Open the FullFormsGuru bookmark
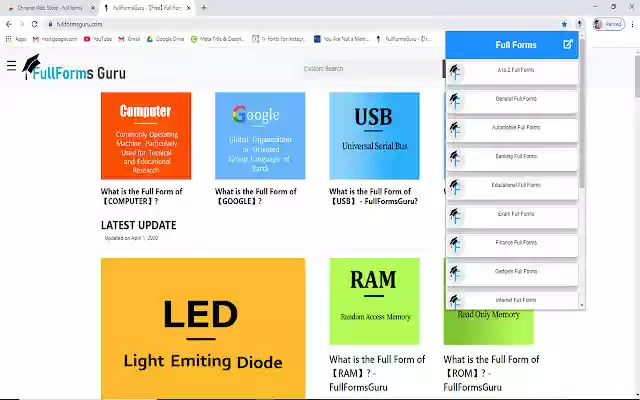The height and width of the screenshot is (400, 640). click(404, 39)
